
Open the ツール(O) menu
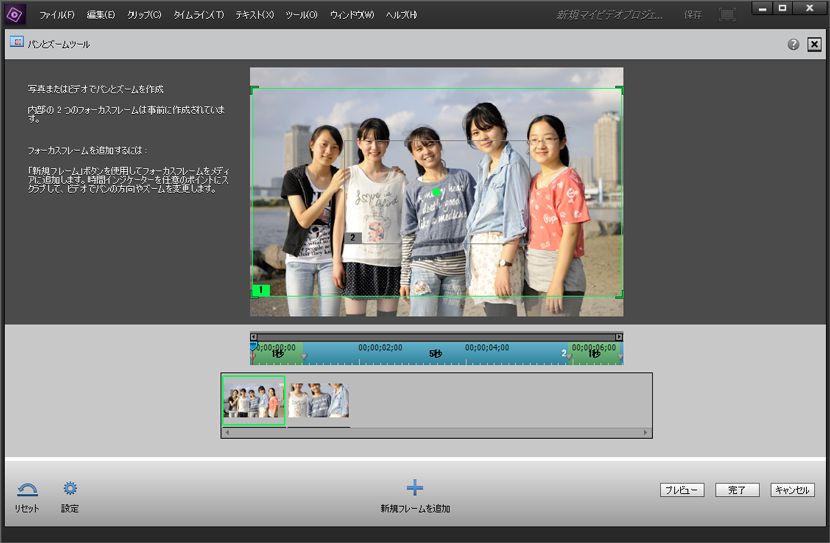(301, 15)
